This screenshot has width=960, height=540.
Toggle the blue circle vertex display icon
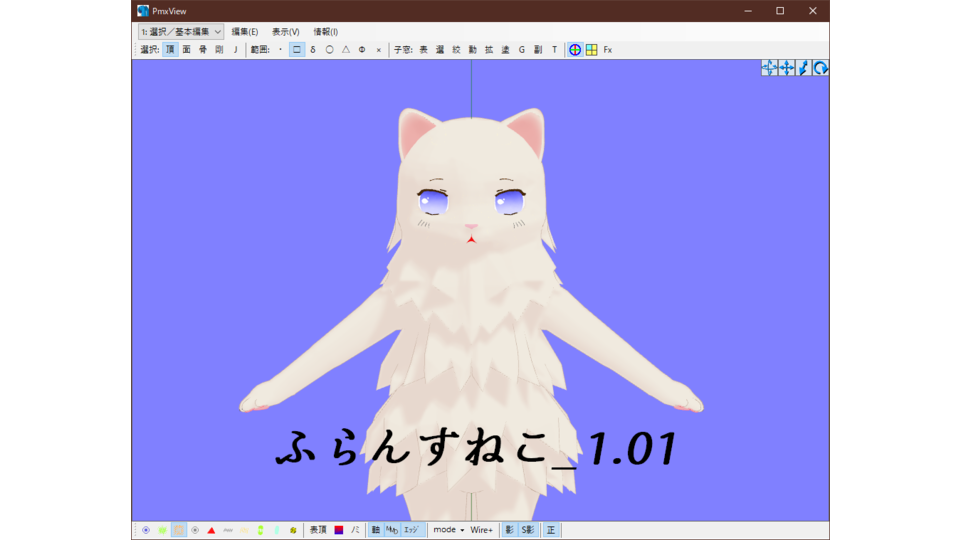pos(146,530)
